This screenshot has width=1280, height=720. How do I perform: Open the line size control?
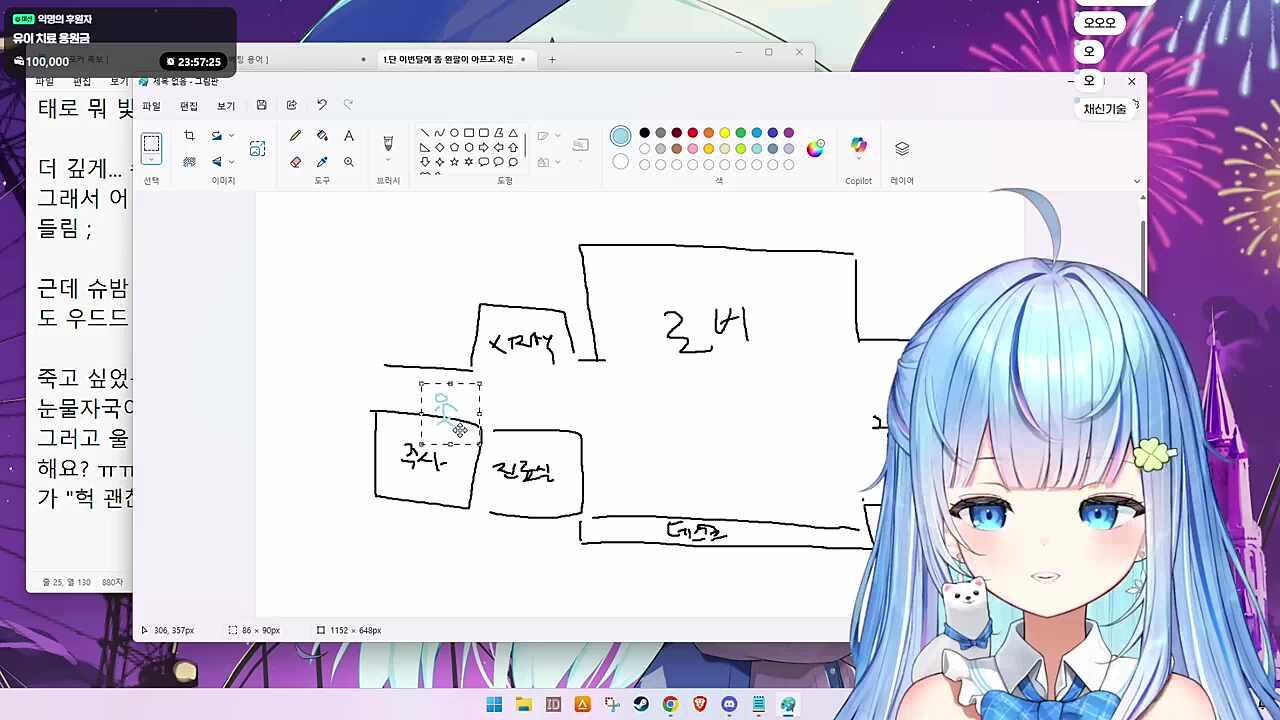pos(580,146)
